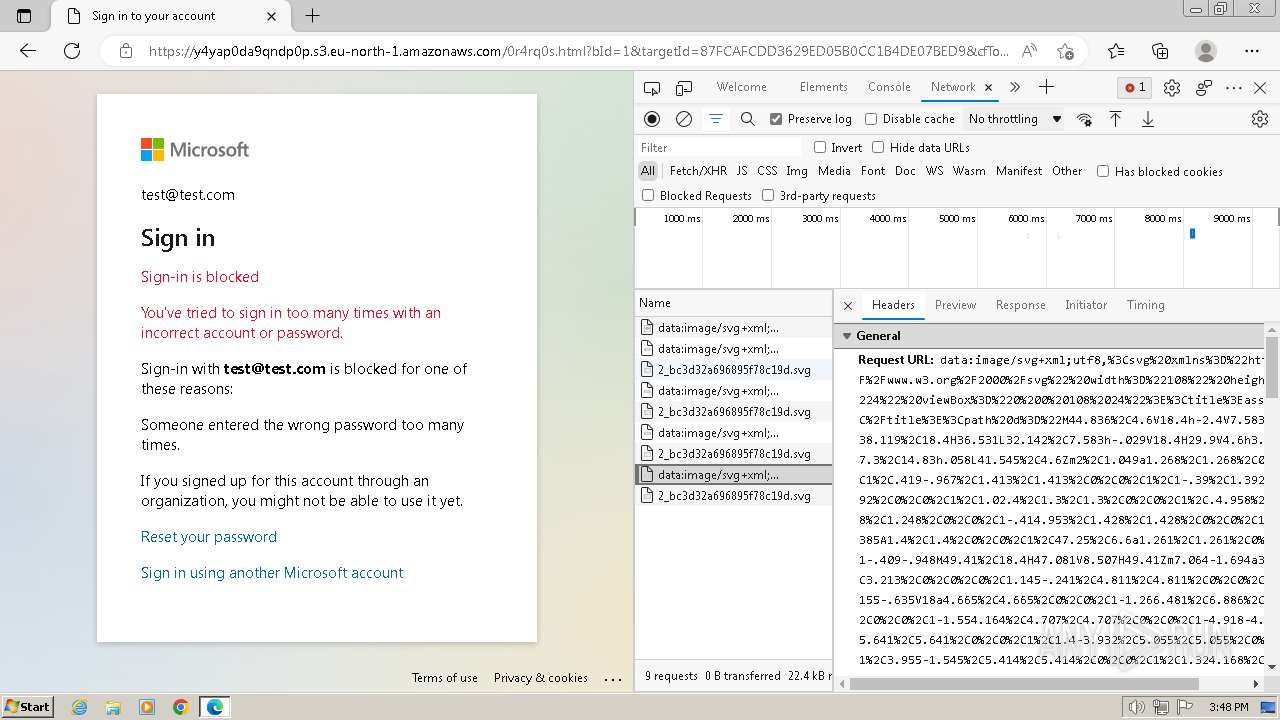1280x720 pixels.
Task: Open the Privacy & cookies link
Action: tap(541, 678)
